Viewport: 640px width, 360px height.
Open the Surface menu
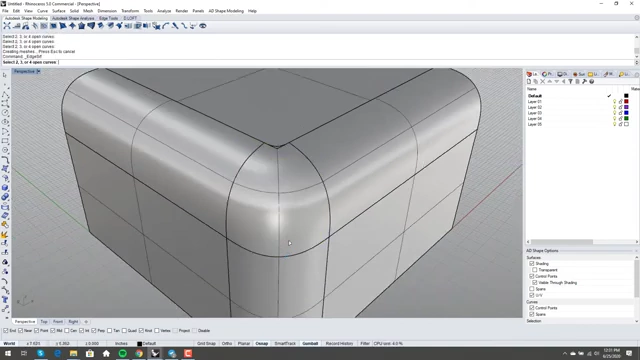59,11
